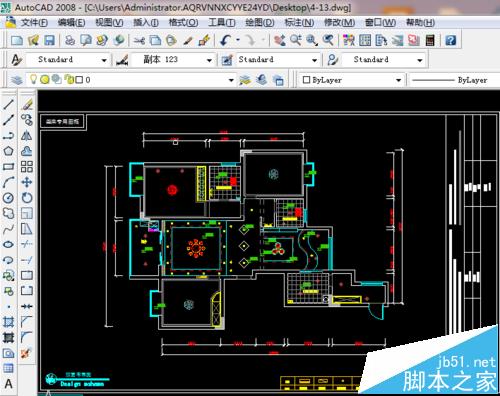Click the red dining table symbol in plan
Image resolution: width=500 pixels, height=396 pixels.
coord(196,249)
